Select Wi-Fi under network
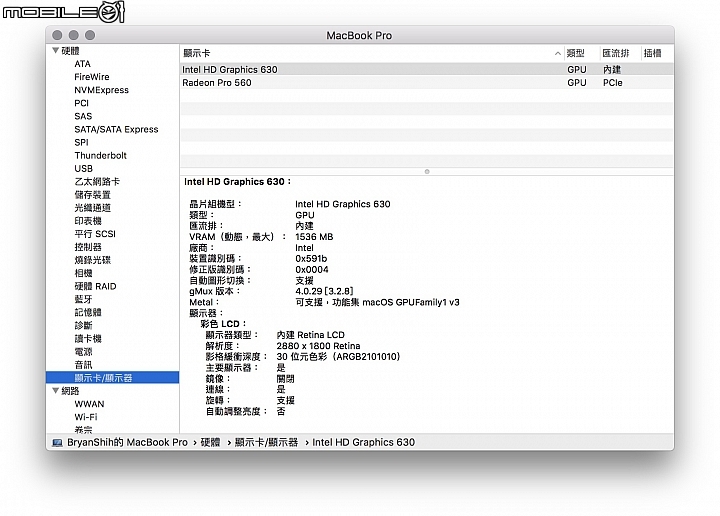The image size is (720, 516). 86,417
